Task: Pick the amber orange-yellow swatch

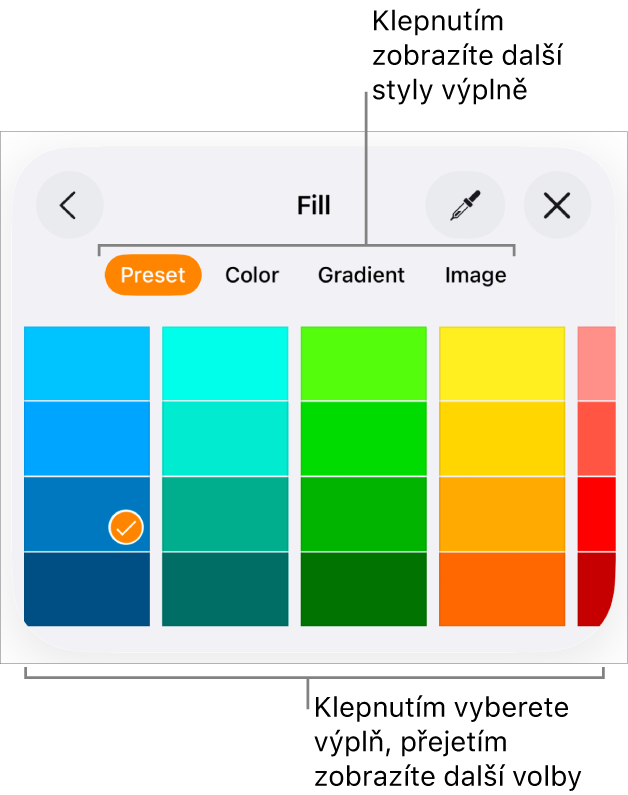Action: pos(502,514)
